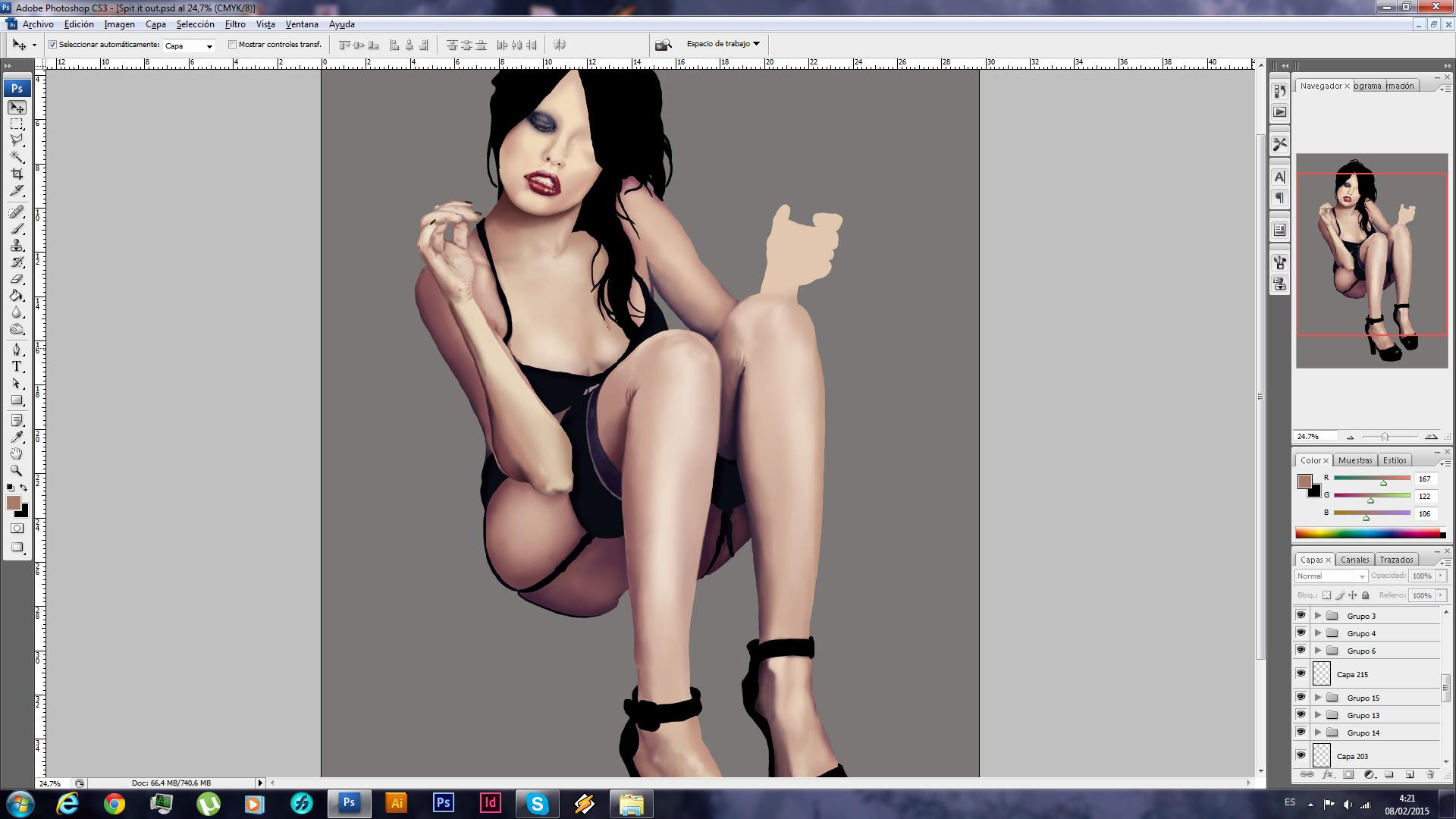
Task: Expand the Grupo 15 layer group
Action: [x=1318, y=698]
